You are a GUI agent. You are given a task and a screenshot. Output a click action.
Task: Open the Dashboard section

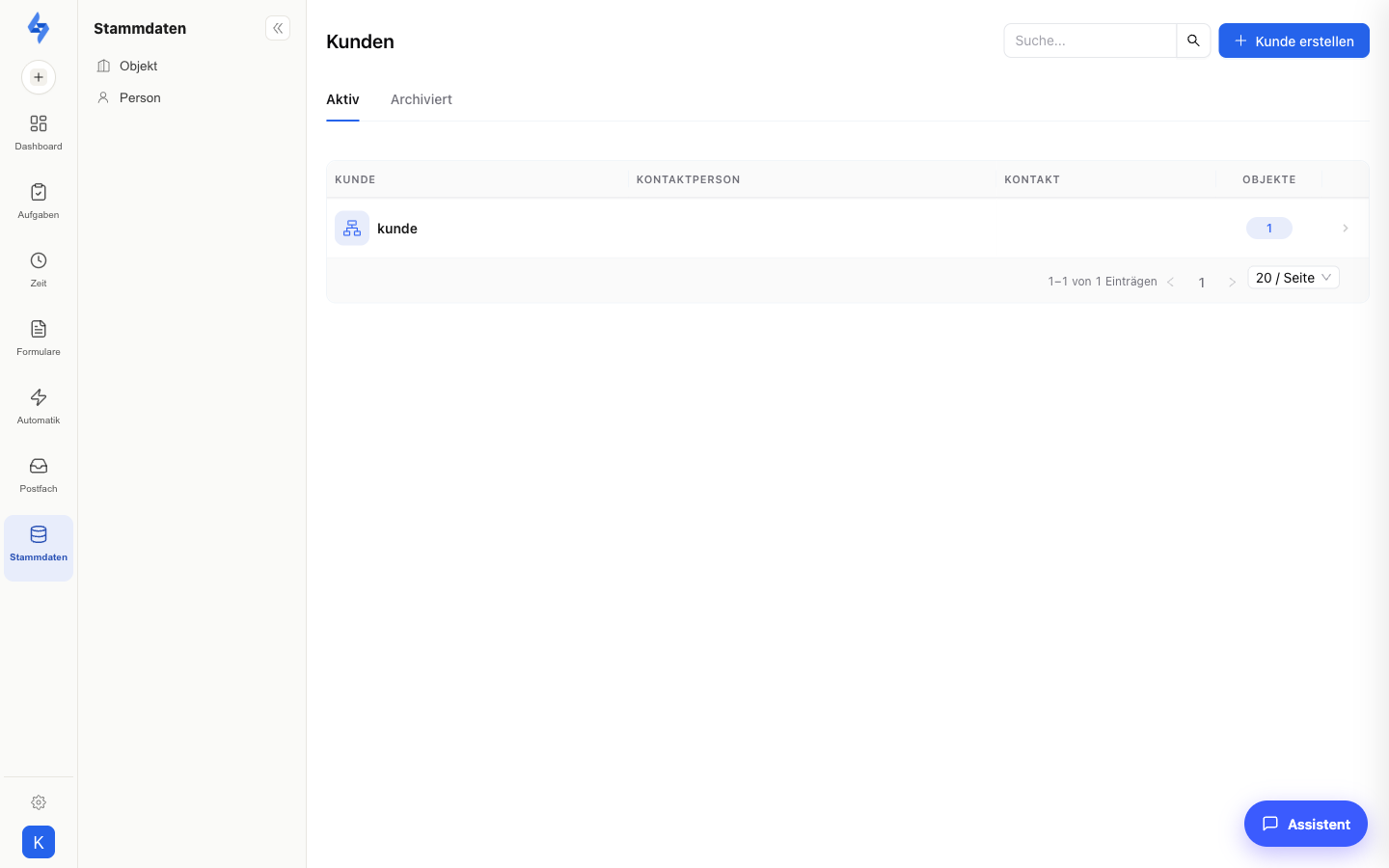tap(39, 133)
